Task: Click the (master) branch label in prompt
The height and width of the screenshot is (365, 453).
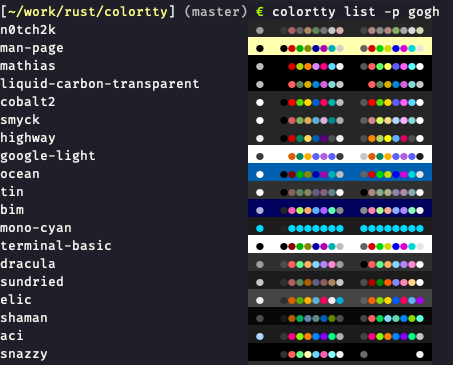Action: click(216, 12)
